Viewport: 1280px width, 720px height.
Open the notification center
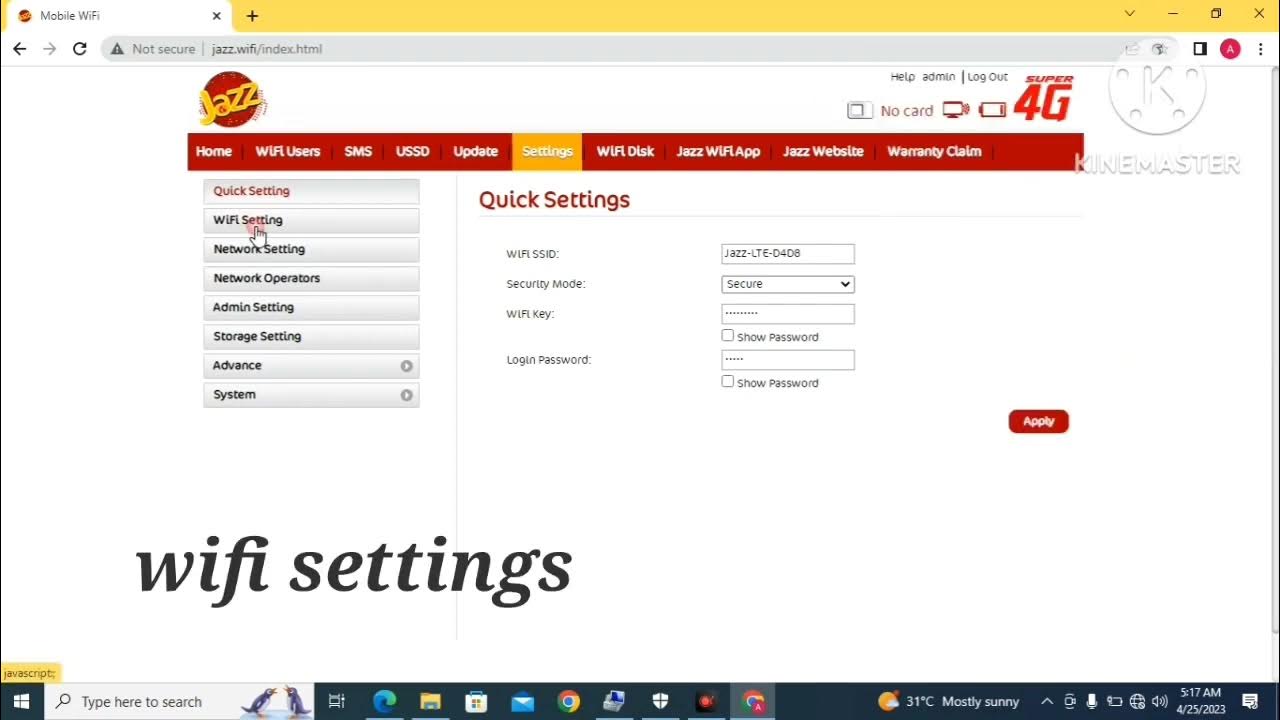[x=1250, y=701]
